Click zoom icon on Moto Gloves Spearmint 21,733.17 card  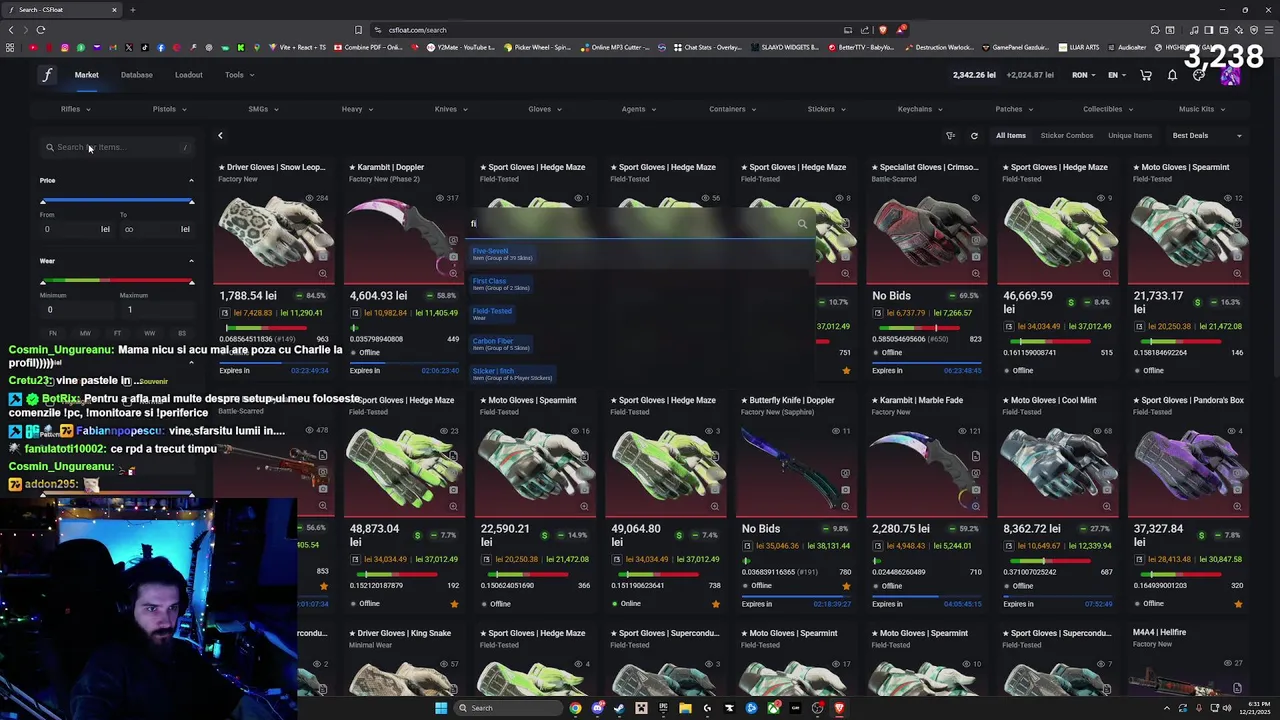(x=1237, y=273)
